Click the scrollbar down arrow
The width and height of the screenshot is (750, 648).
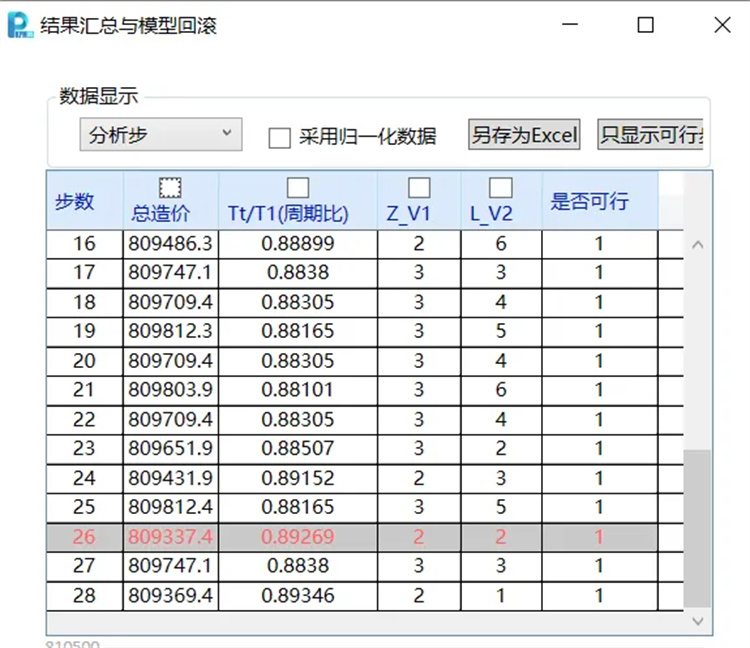(x=698, y=621)
